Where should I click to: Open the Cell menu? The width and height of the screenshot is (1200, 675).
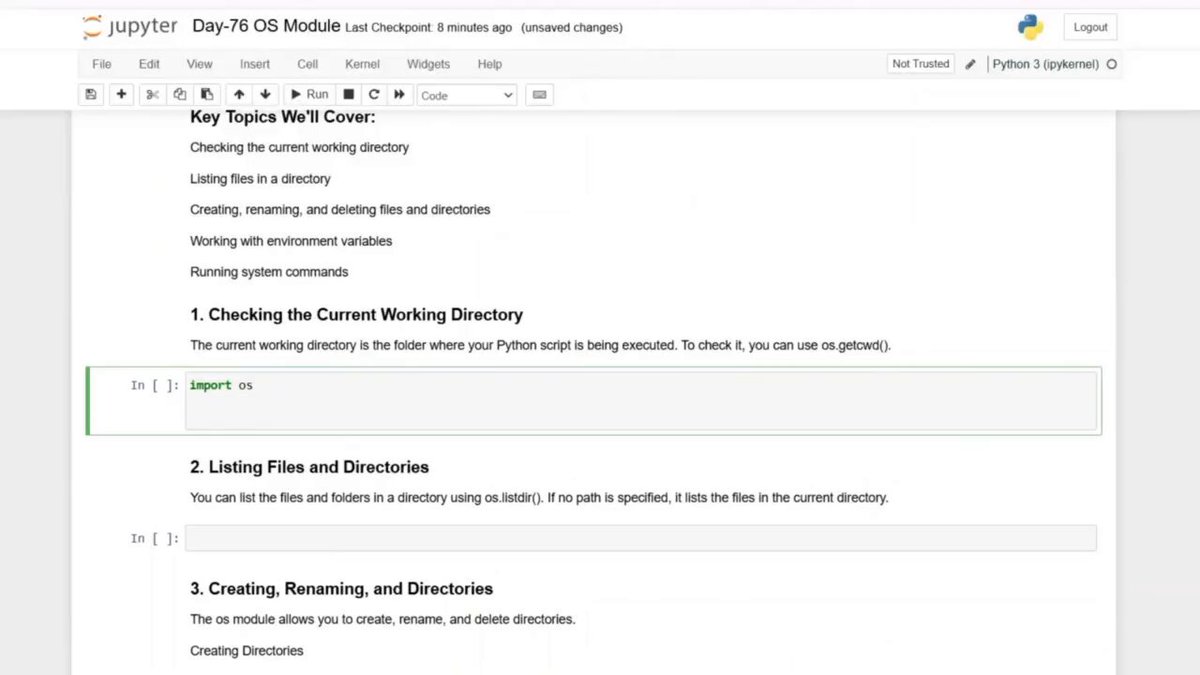308,64
